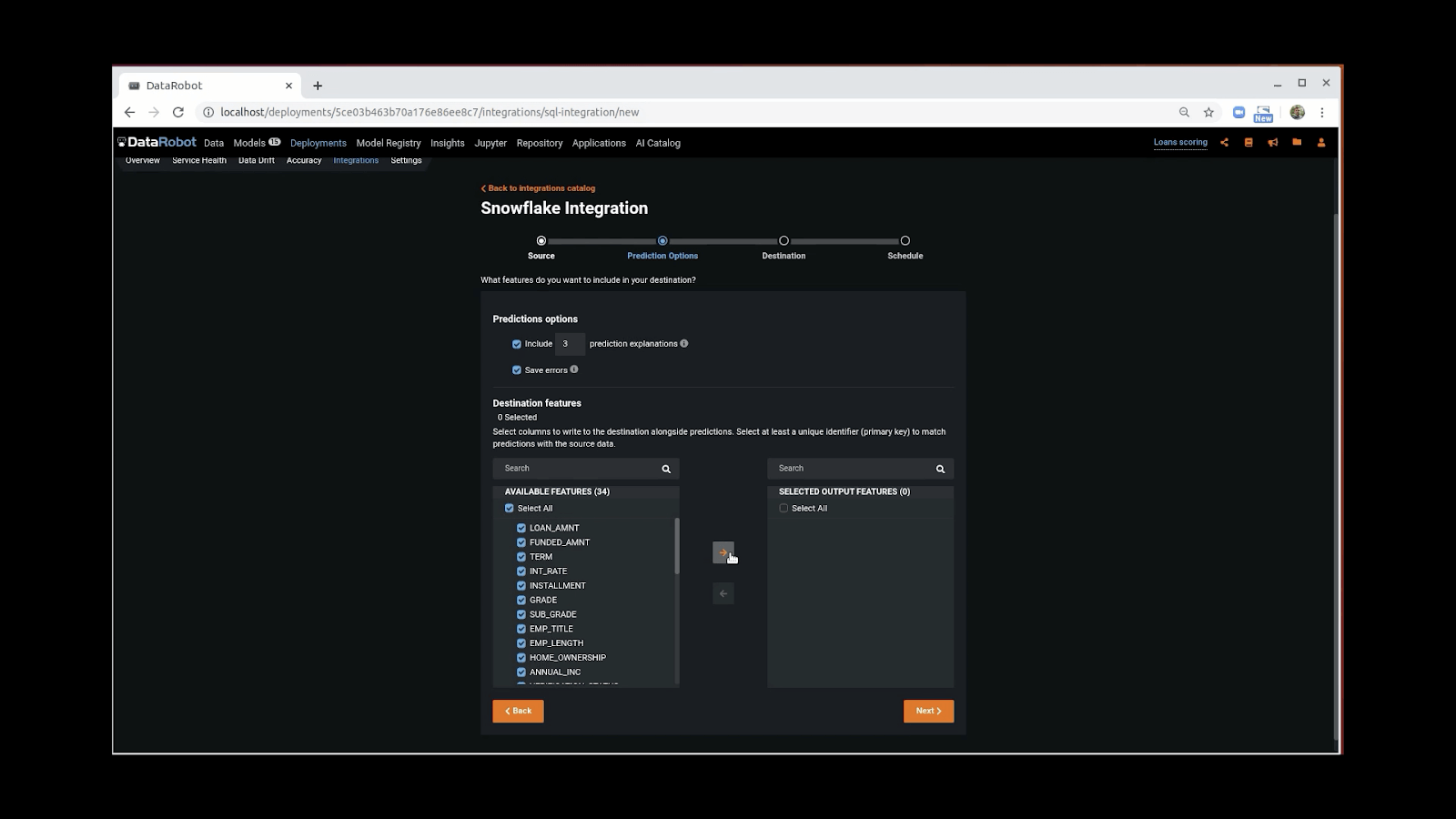This screenshot has width=1456, height=819.
Task: Bookmark this page with star icon
Action: pos(1208,112)
